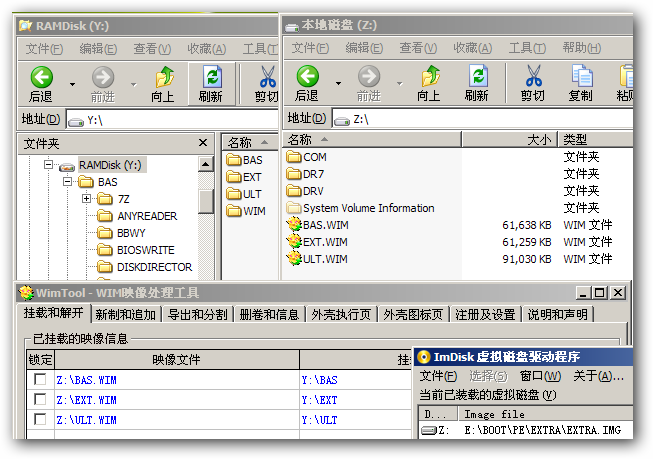This screenshot has height=459, width=653.
Task: Switch to 说明和声明 tab
Action: pos(558,314)
